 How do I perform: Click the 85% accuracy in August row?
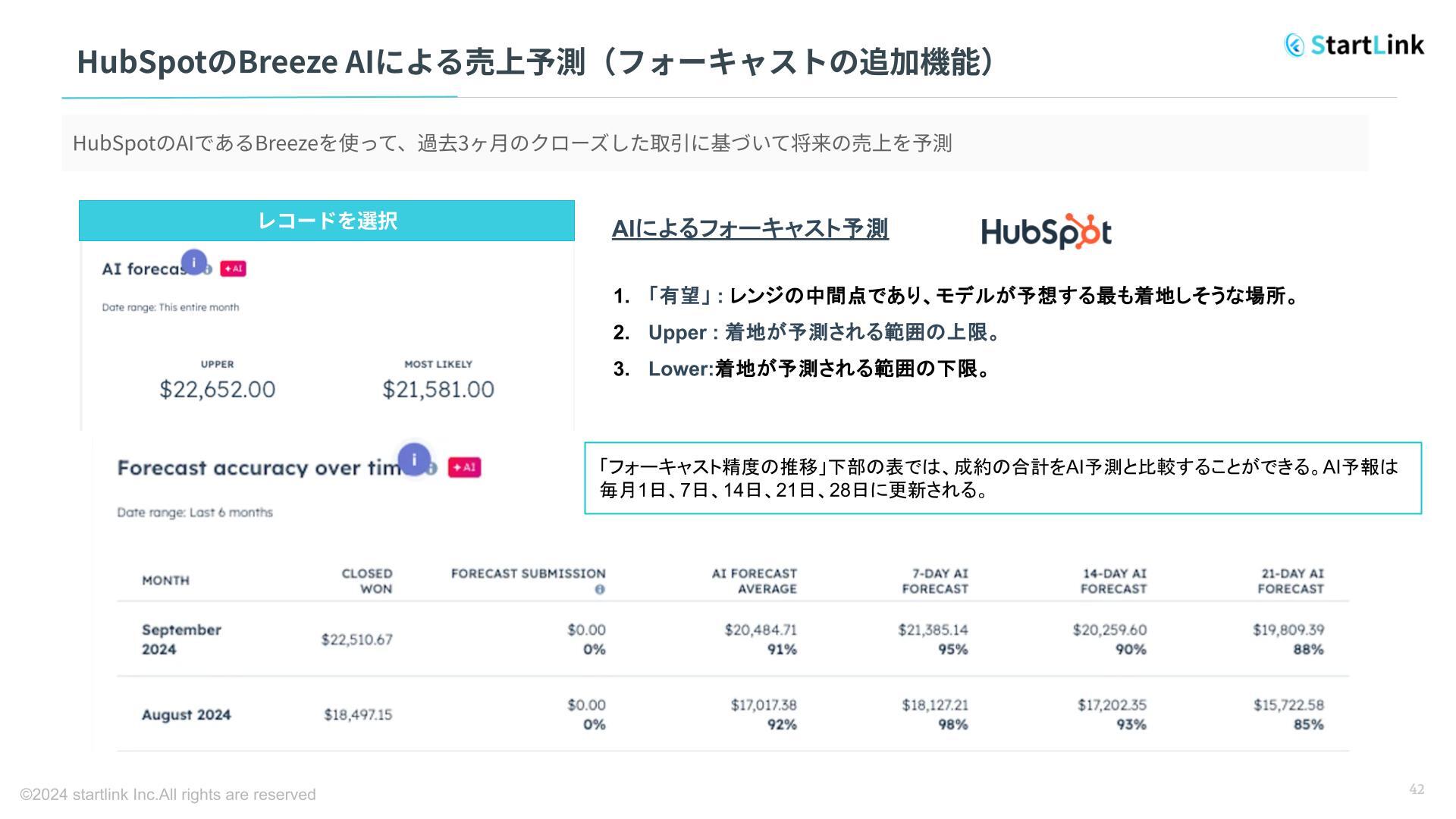1308,724
